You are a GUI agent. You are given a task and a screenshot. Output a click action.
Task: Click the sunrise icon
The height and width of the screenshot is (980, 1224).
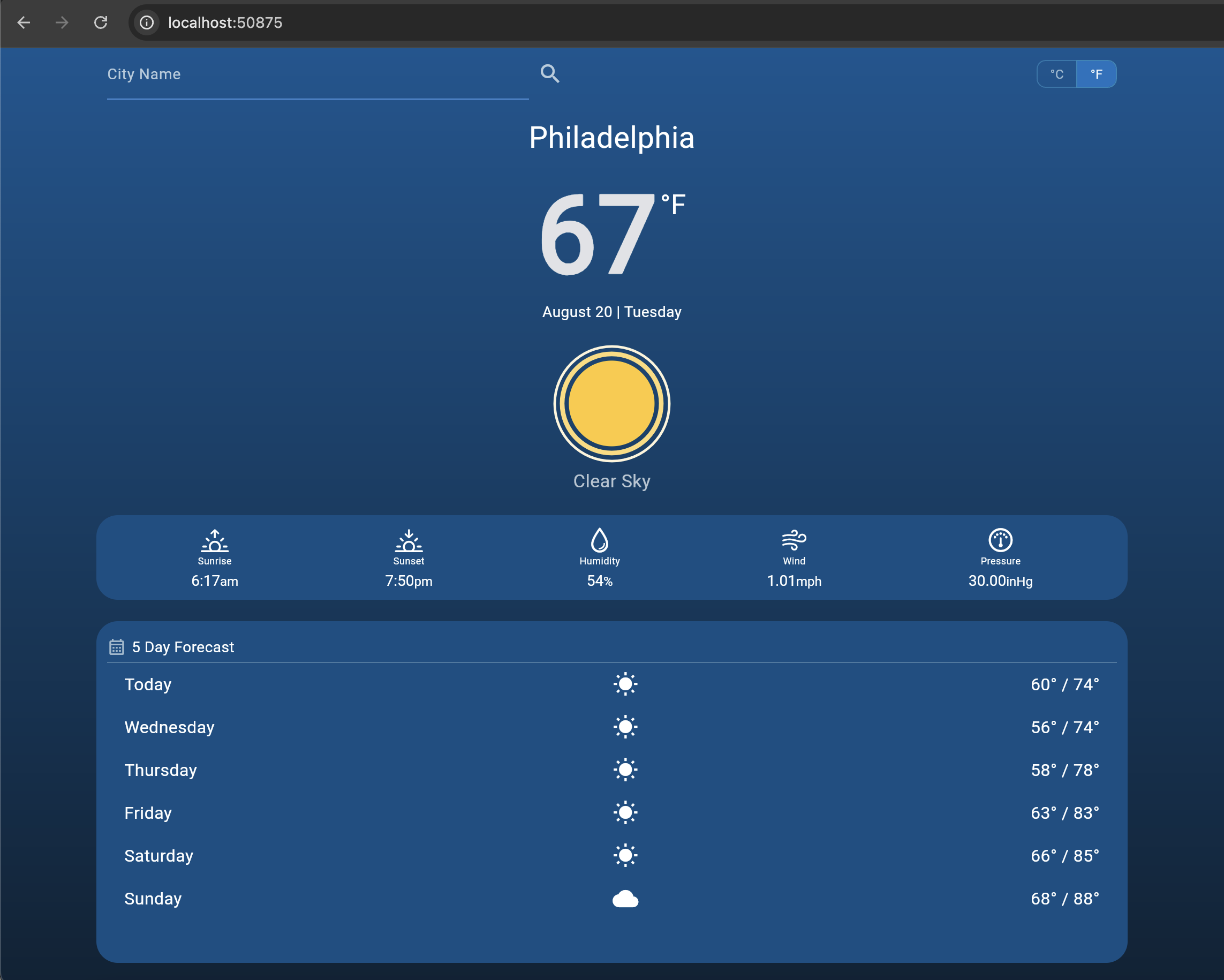pos(215,540)
